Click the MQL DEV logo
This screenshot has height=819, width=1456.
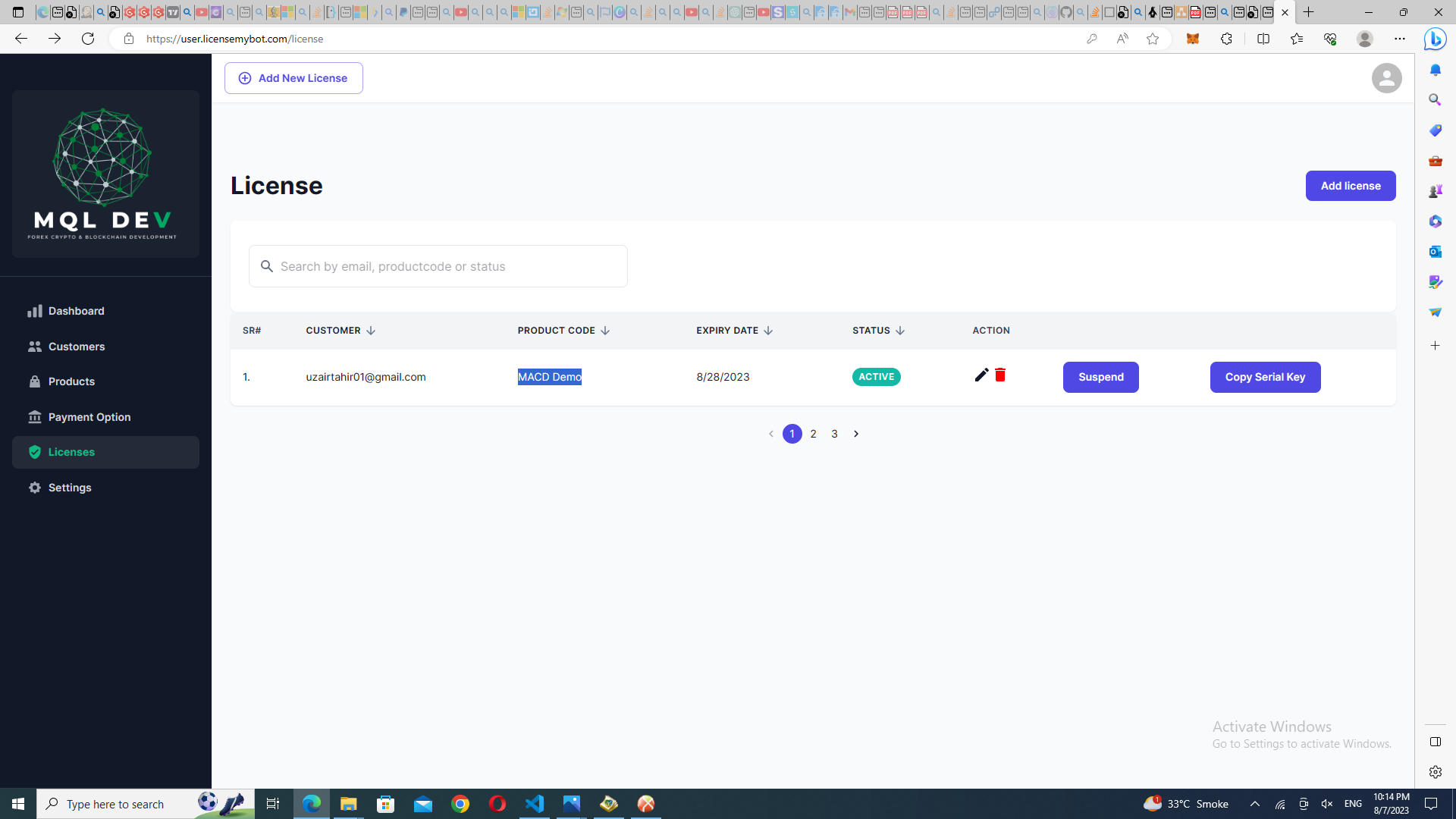point(105,174)
